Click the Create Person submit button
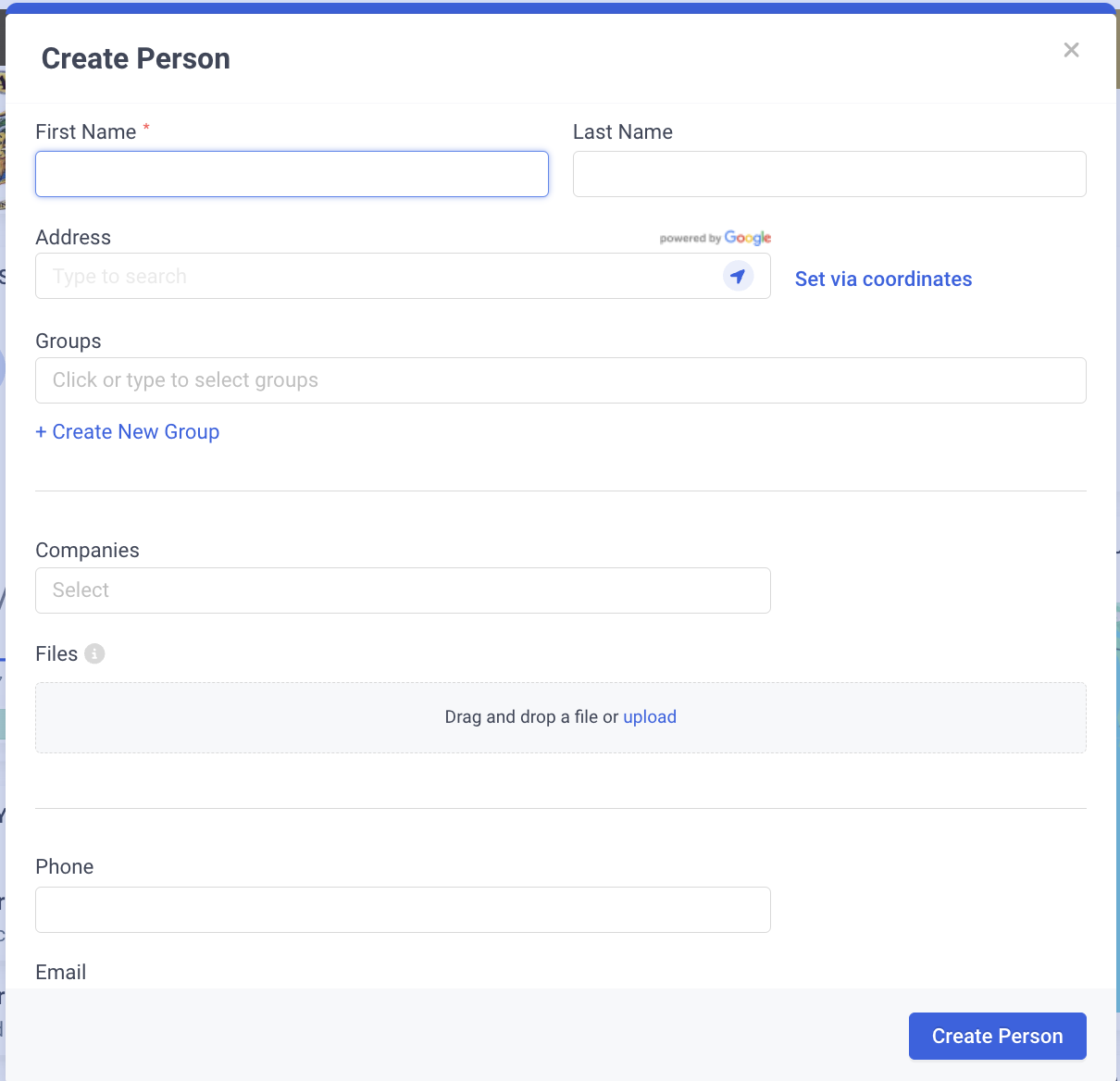1120x1081 pixels. click(x=997, y=1036)
